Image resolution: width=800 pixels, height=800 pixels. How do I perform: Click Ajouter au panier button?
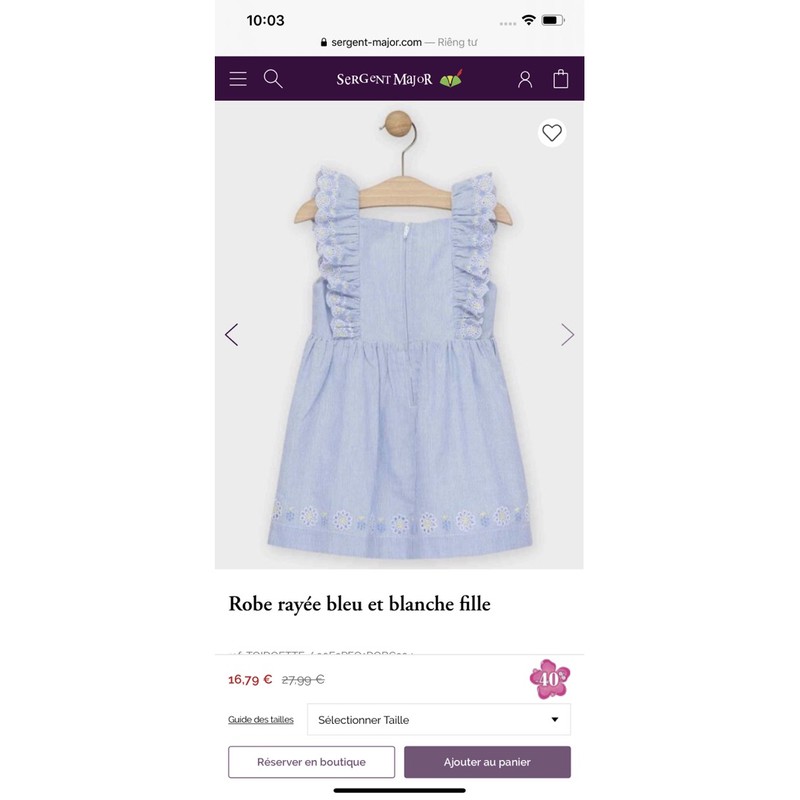487,762
